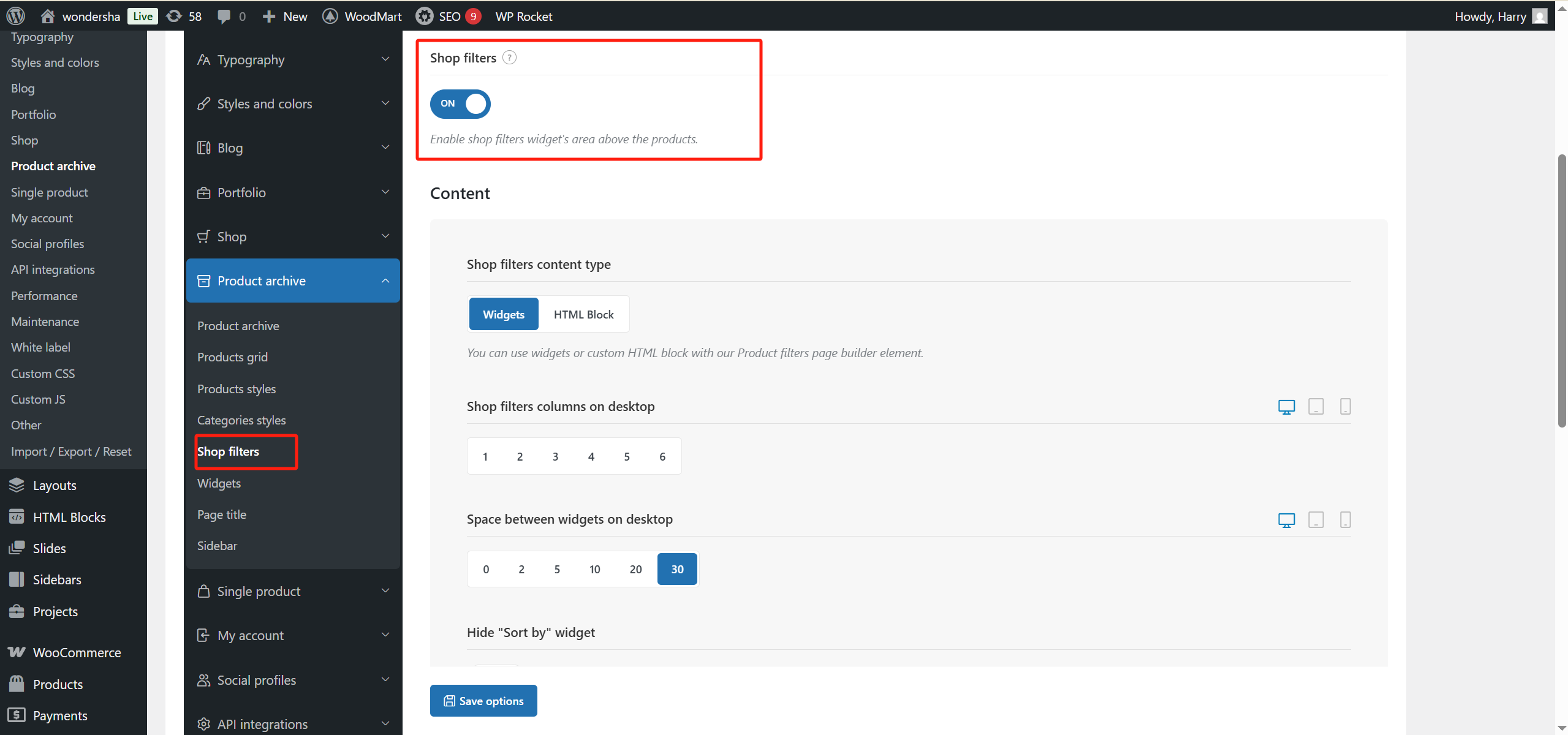The height and width of the screenshot is (735, 1568).
Task: Open the updates icon showing 58
Action: tap(184, 16)
